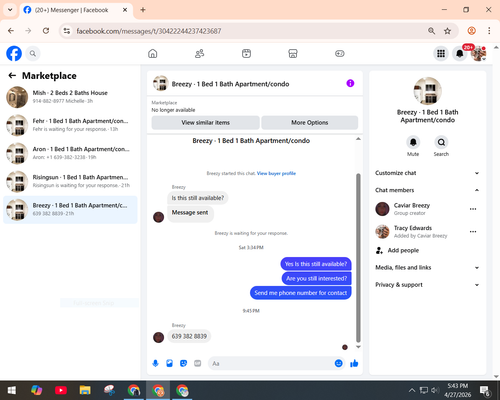Bookmark the page with the star icon
This screenshot has height=400, width=500.
pyautogui.click(x=447, y=31)
